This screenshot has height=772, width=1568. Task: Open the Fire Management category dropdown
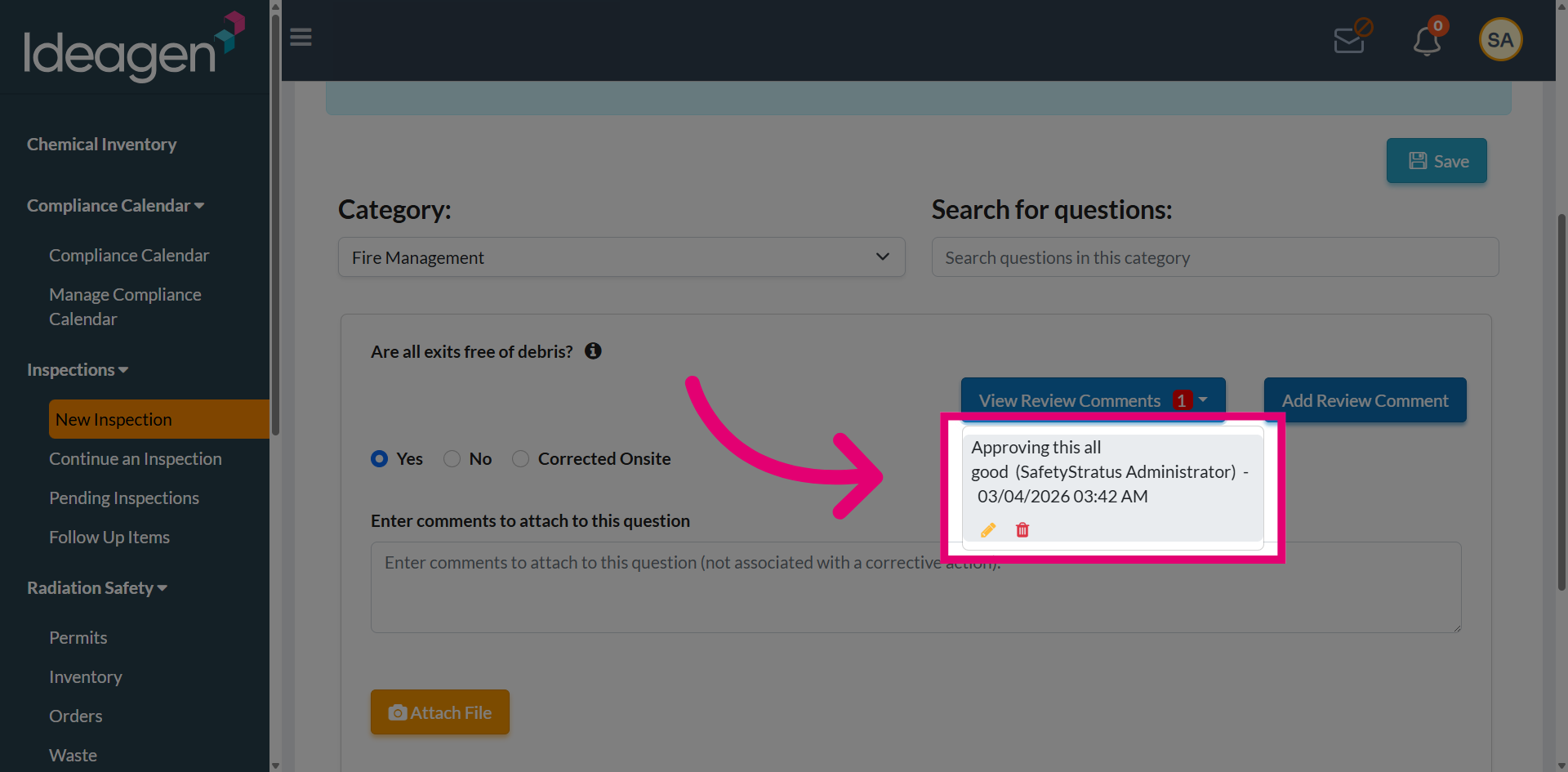pyautogui.click(x=621, y=257)
